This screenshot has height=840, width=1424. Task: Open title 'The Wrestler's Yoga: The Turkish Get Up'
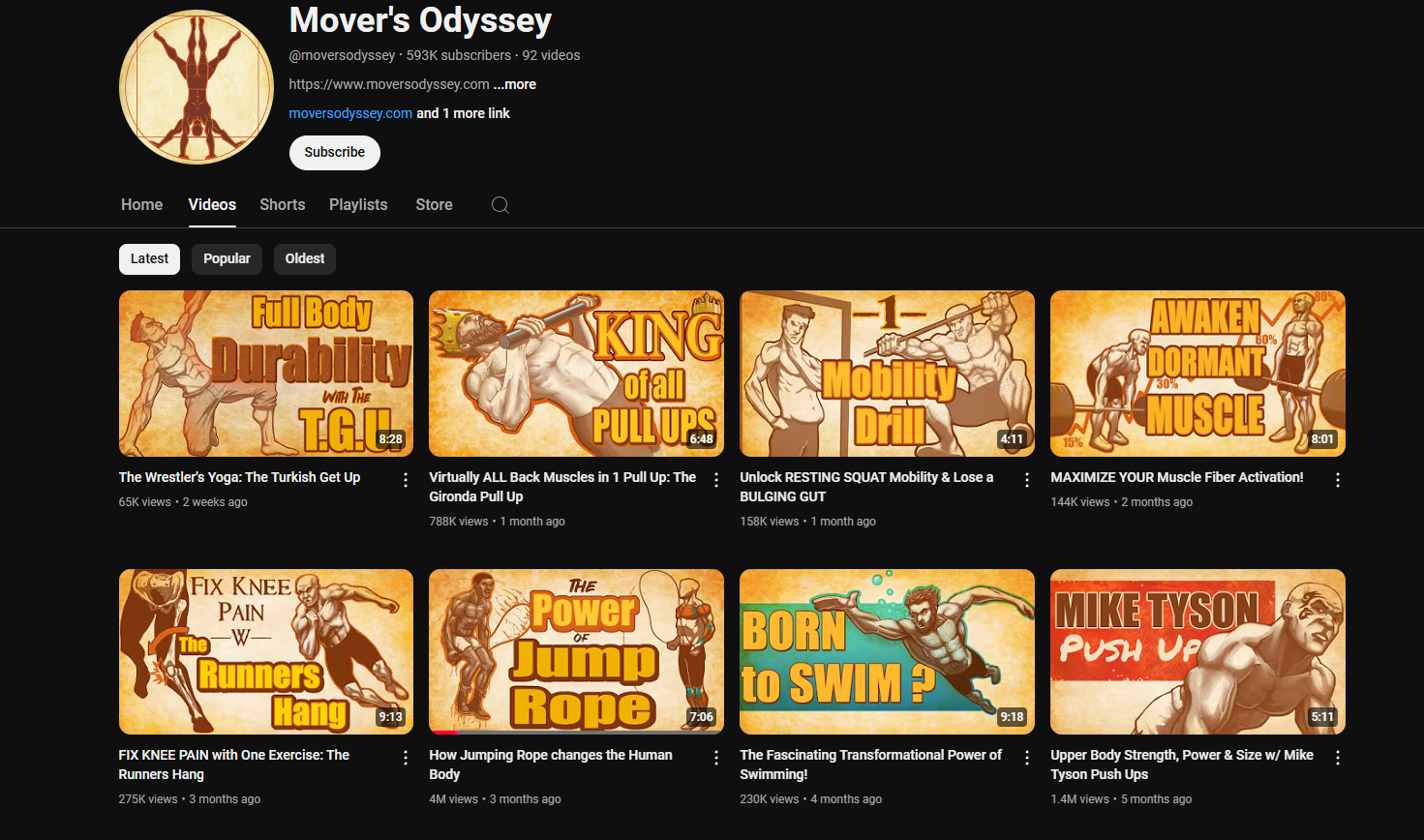pos(239,477)
